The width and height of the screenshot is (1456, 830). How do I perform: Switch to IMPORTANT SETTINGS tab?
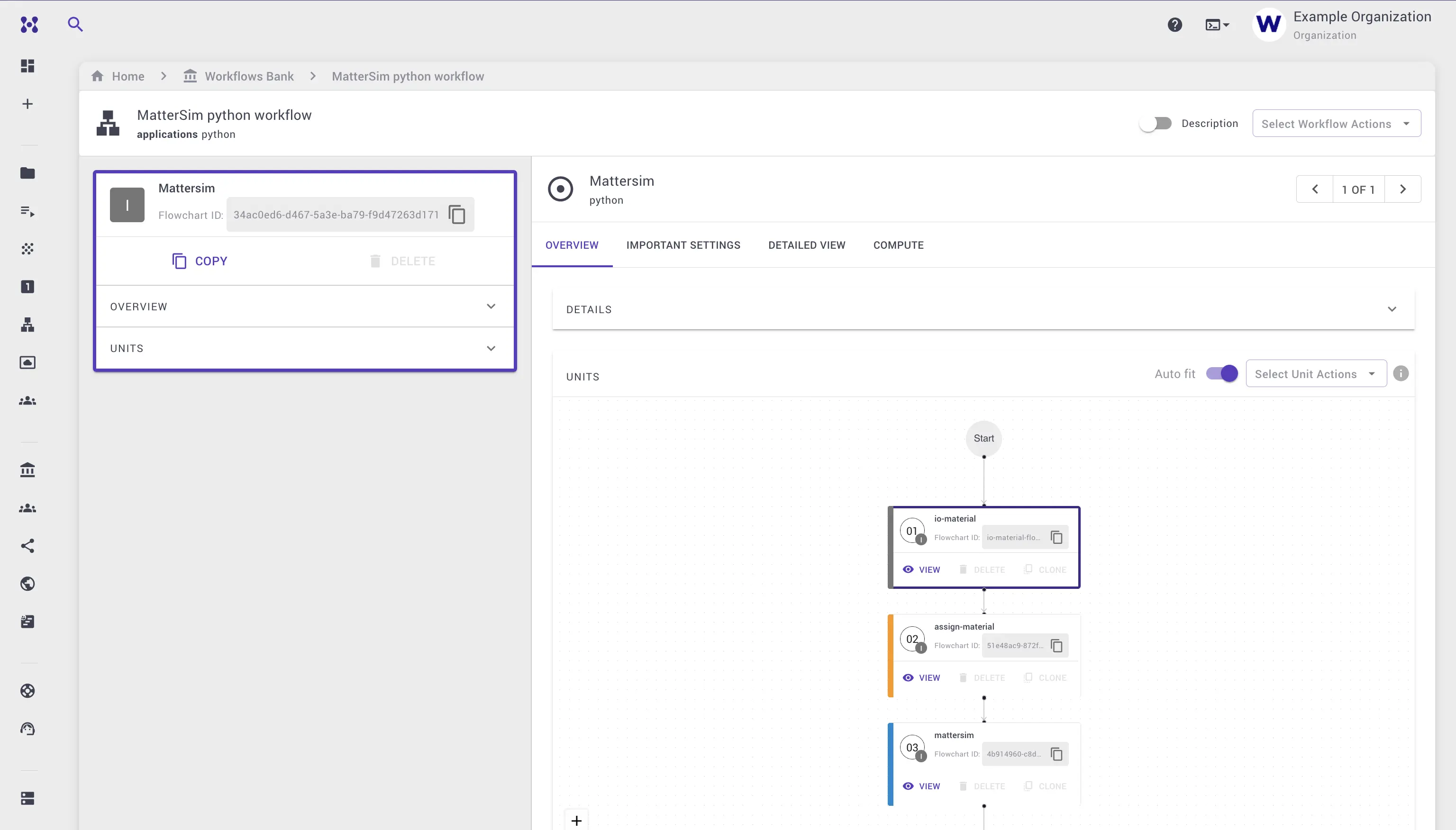point(683,245)
